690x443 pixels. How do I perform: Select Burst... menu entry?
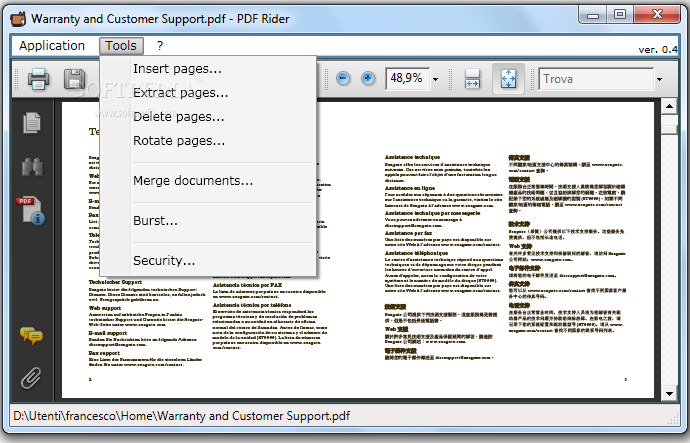pyautogui.click(x=208, y=221)
